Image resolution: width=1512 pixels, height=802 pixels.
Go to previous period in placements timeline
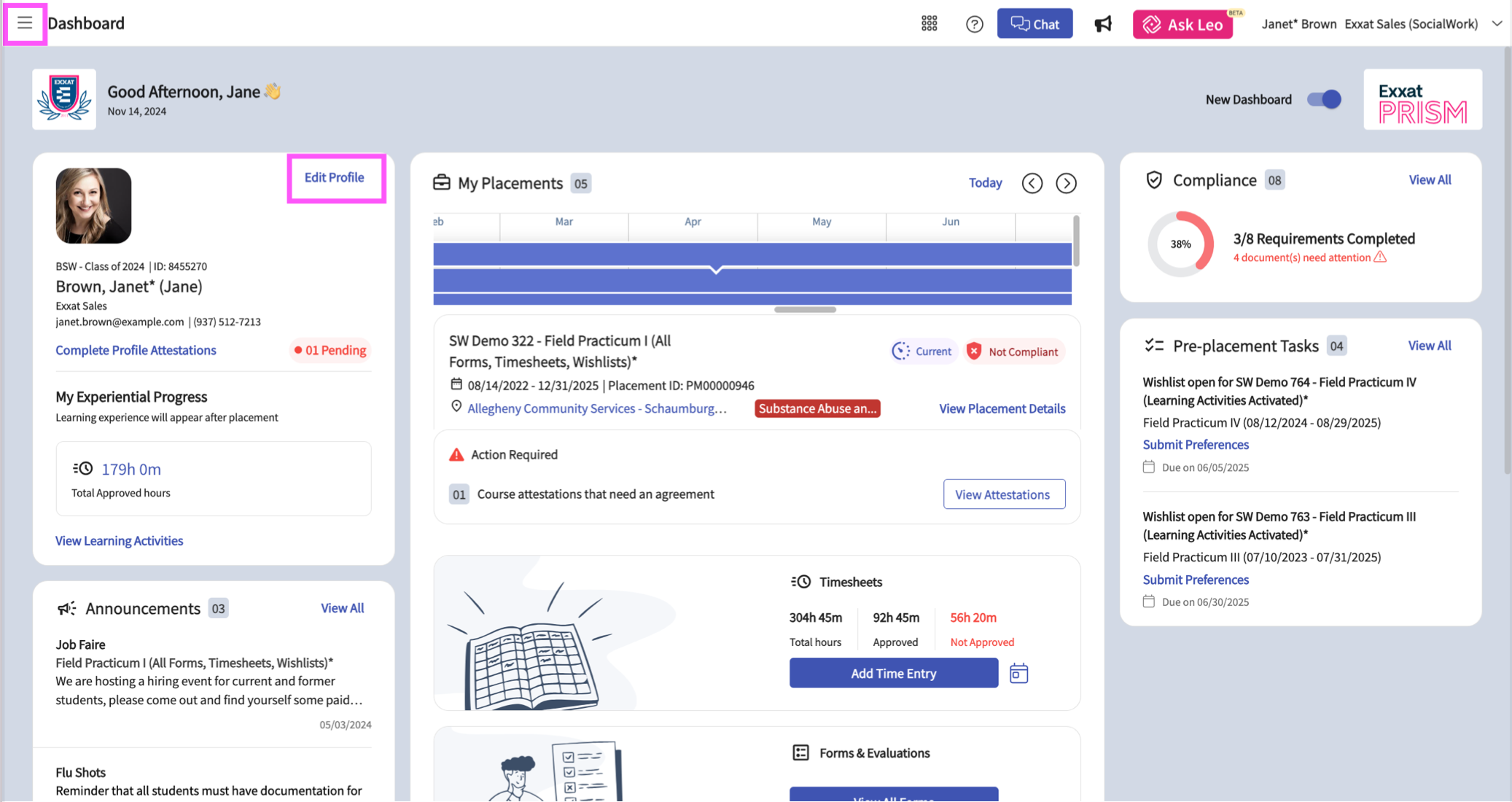pos(1032,183)
